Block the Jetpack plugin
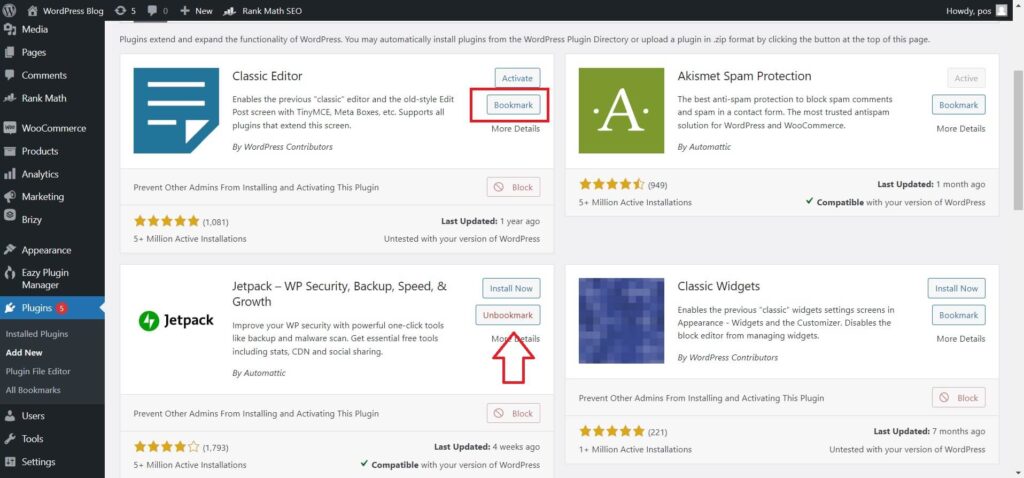 coord(513,413)
